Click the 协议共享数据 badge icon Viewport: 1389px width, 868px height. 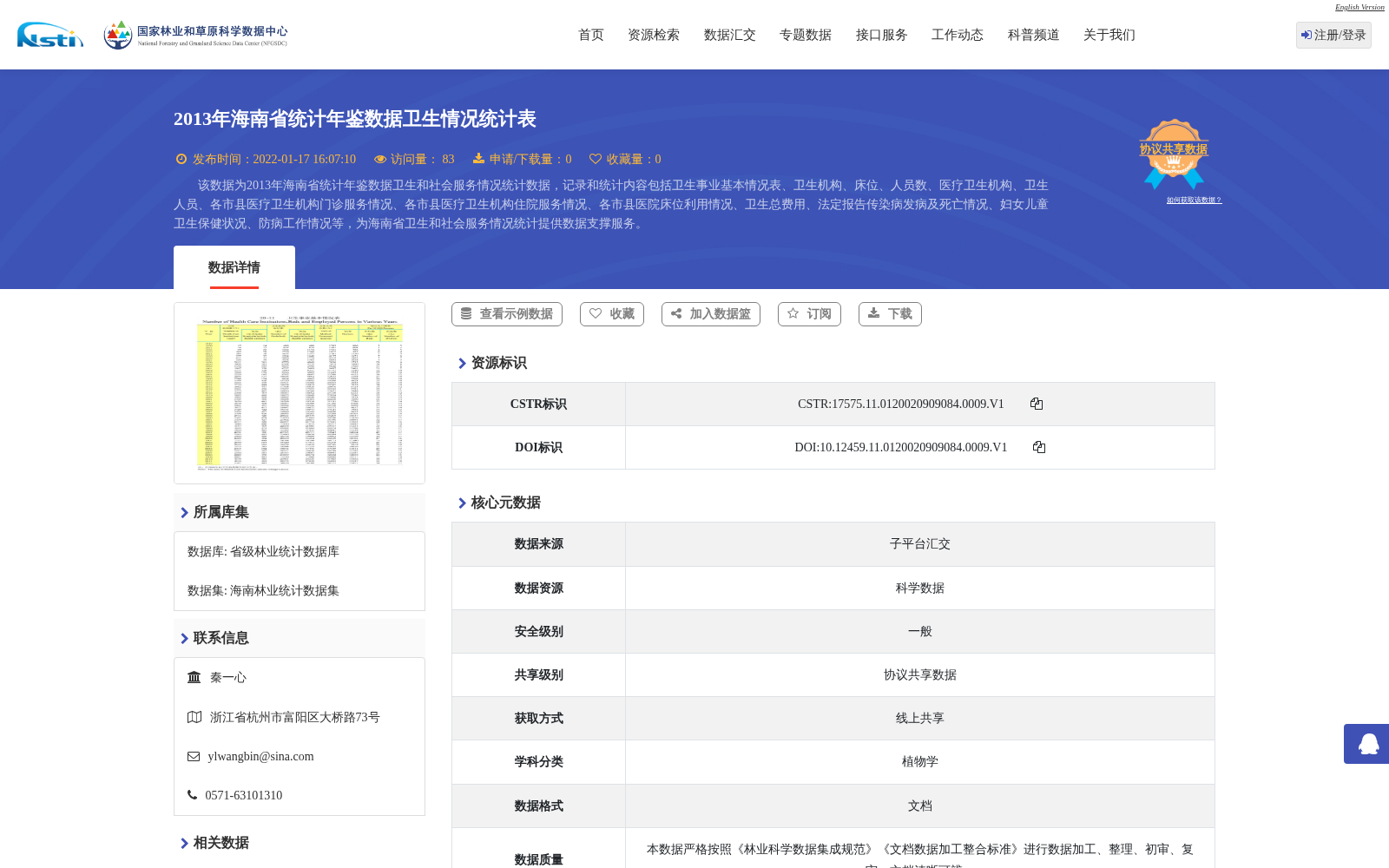(x=1174, y=154)
